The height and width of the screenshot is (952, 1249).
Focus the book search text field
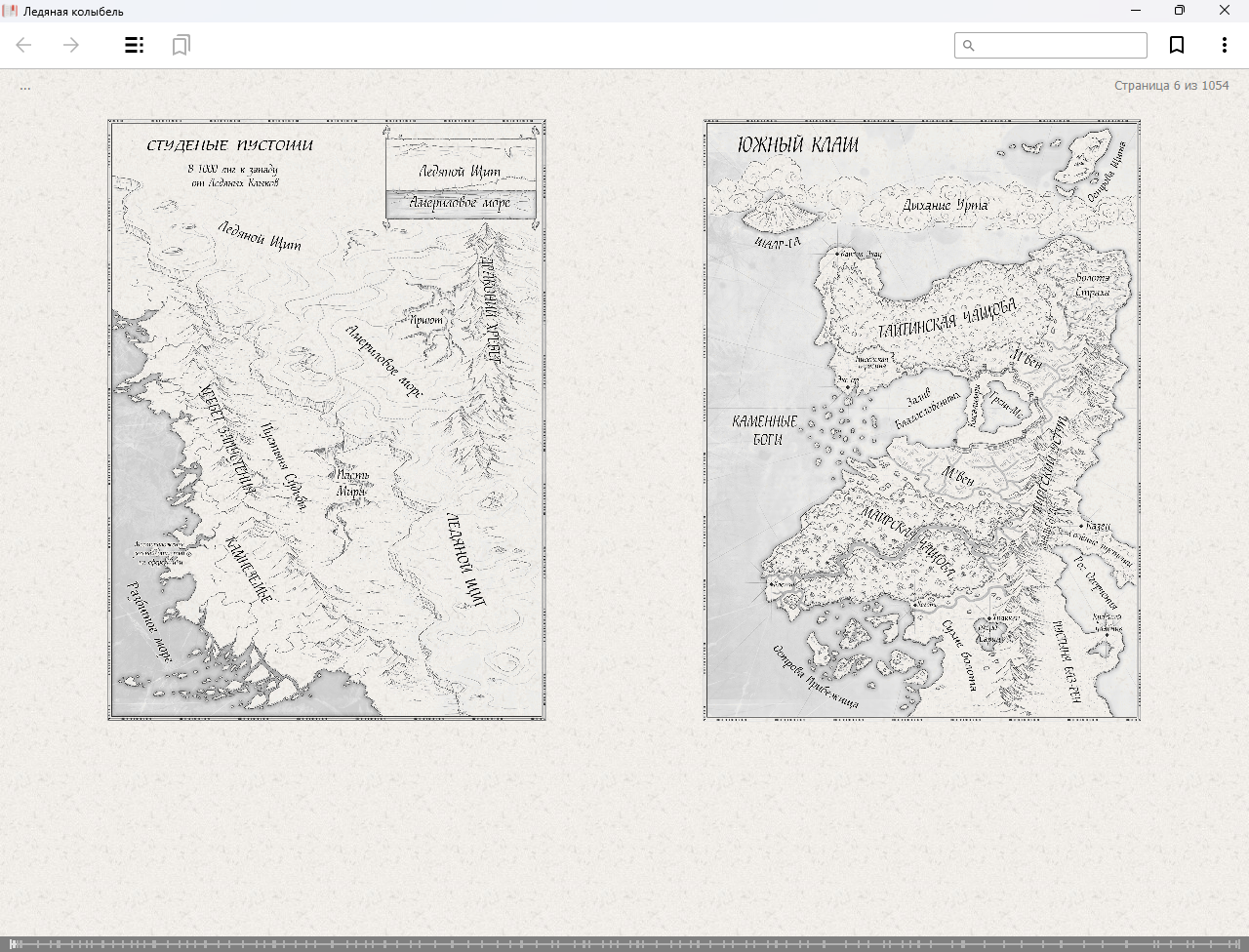(1059, 46)
